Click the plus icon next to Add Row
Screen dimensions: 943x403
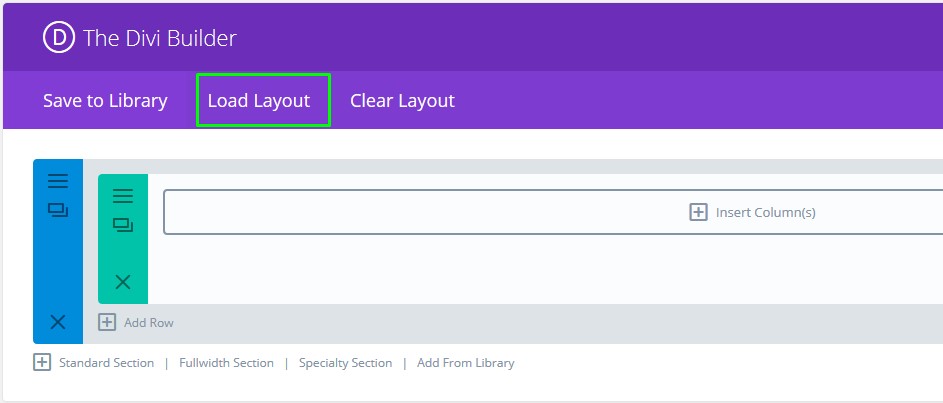tap(107, 322)
